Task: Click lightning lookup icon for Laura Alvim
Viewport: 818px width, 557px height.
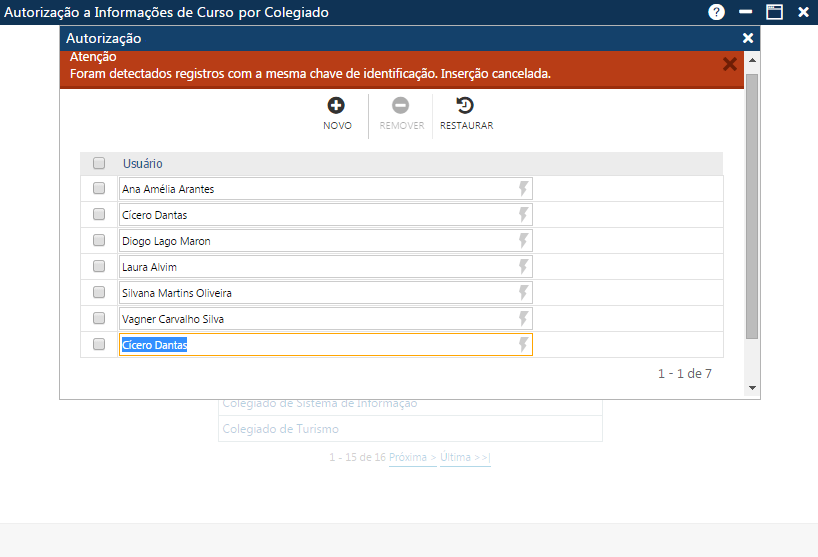Action: (x=522, y=267)
